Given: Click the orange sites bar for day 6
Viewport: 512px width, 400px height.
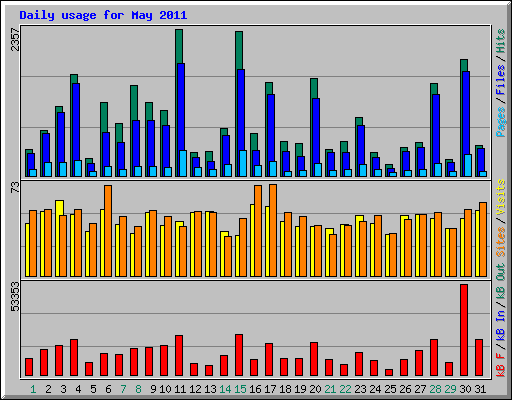Looking at the screenshot, I should point(108,231).
